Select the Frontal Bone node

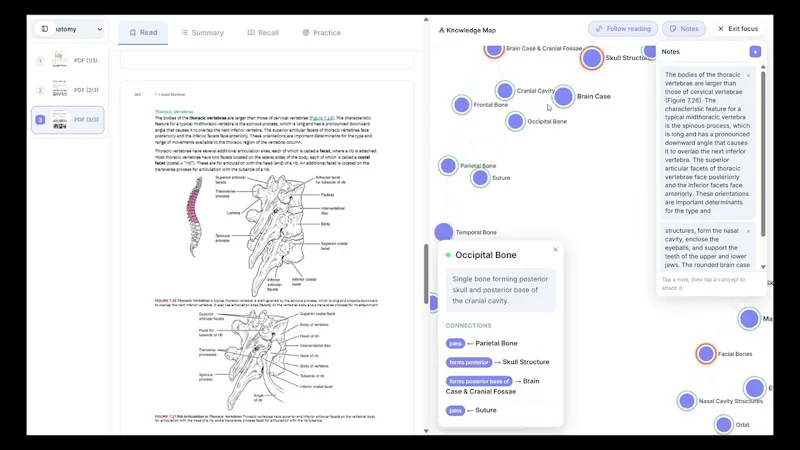(x=461, y=105)
